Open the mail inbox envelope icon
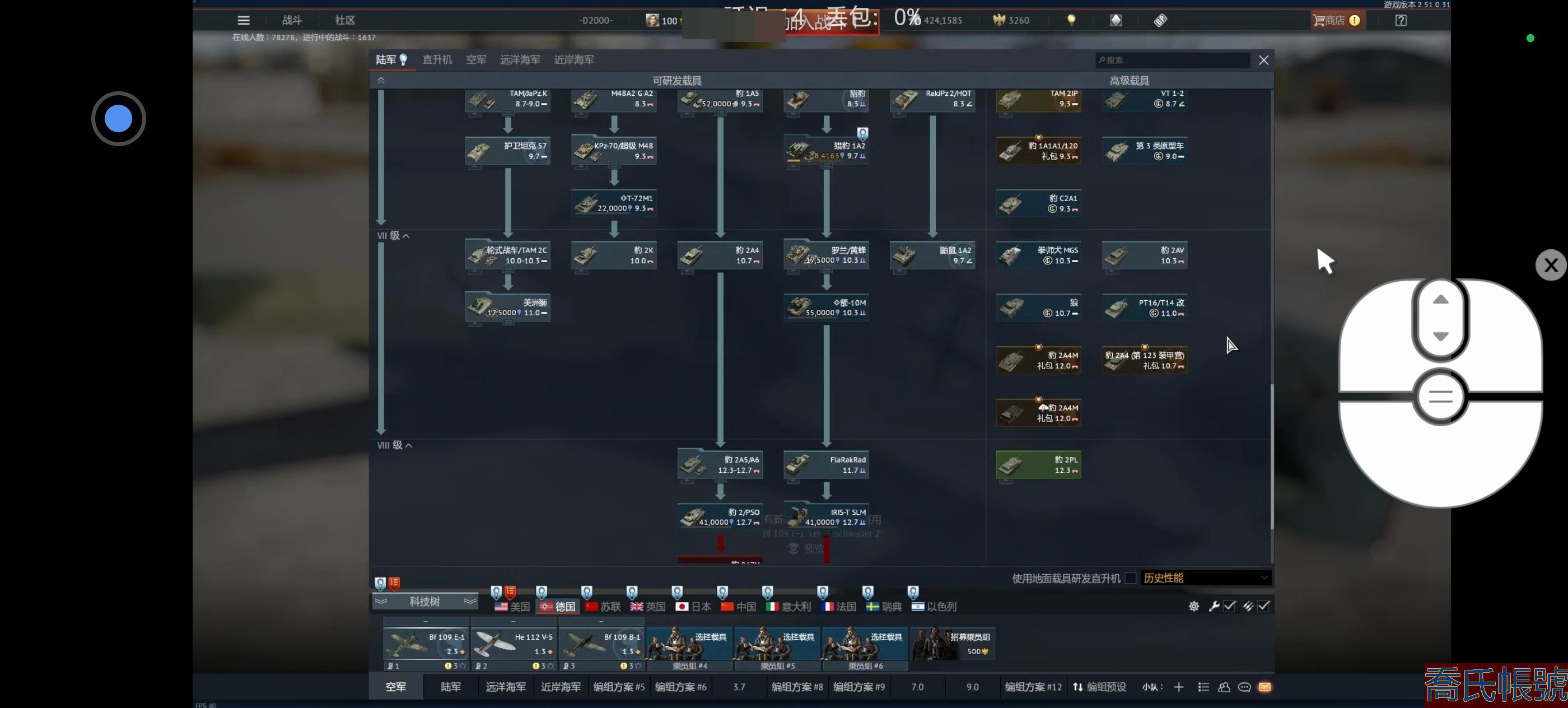The image size is (1568, 708). (1264, 687)
